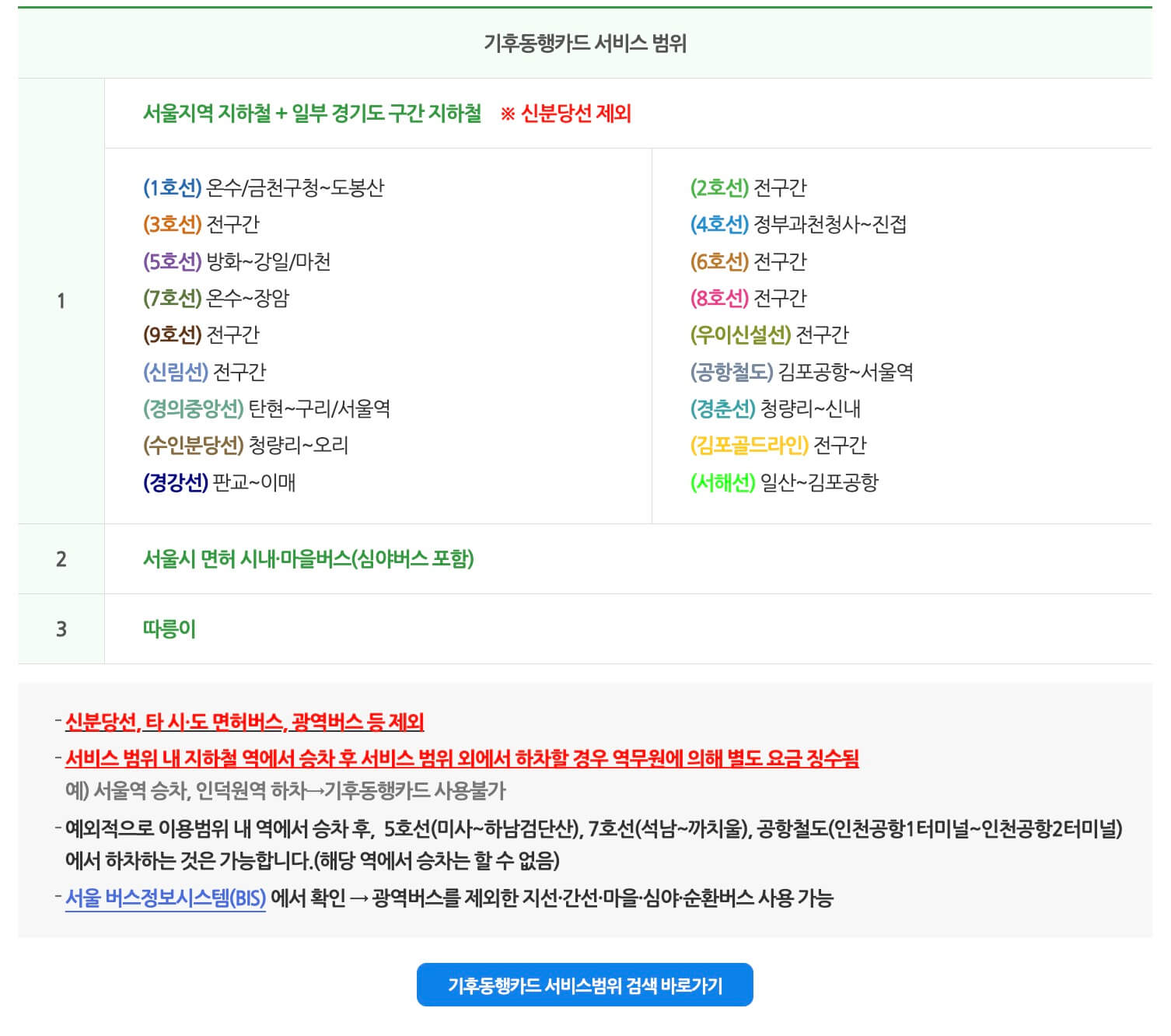Click the 따릉이 row text
Image resolution: width=1171 pixels, height=1036 pixels.
(x=170, y=628)
